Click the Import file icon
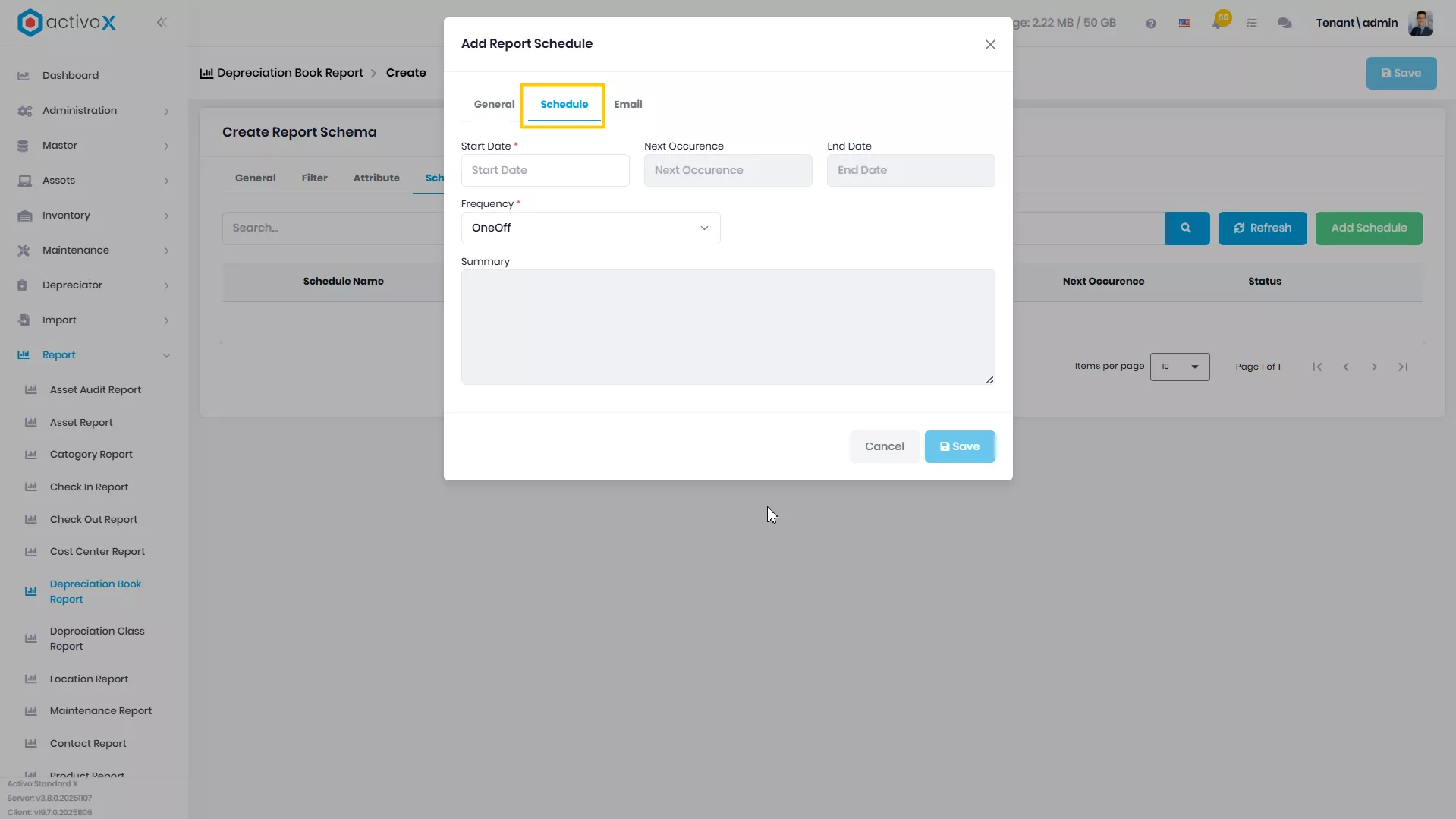 coord(24,320)
